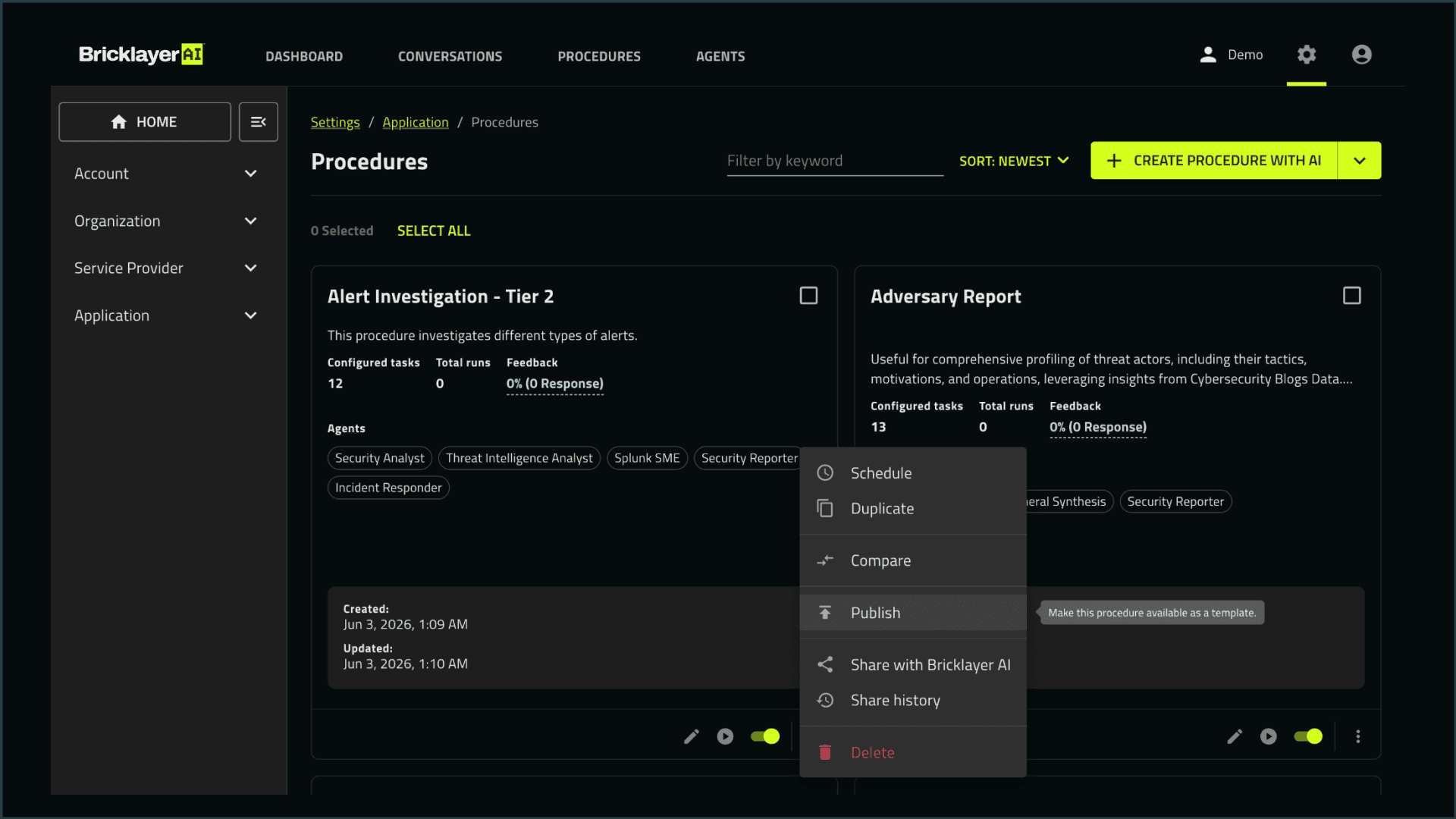The image size is (1456, 819).
Task: Click the clock icon beside Schedule
Action: tap(825, 473)
